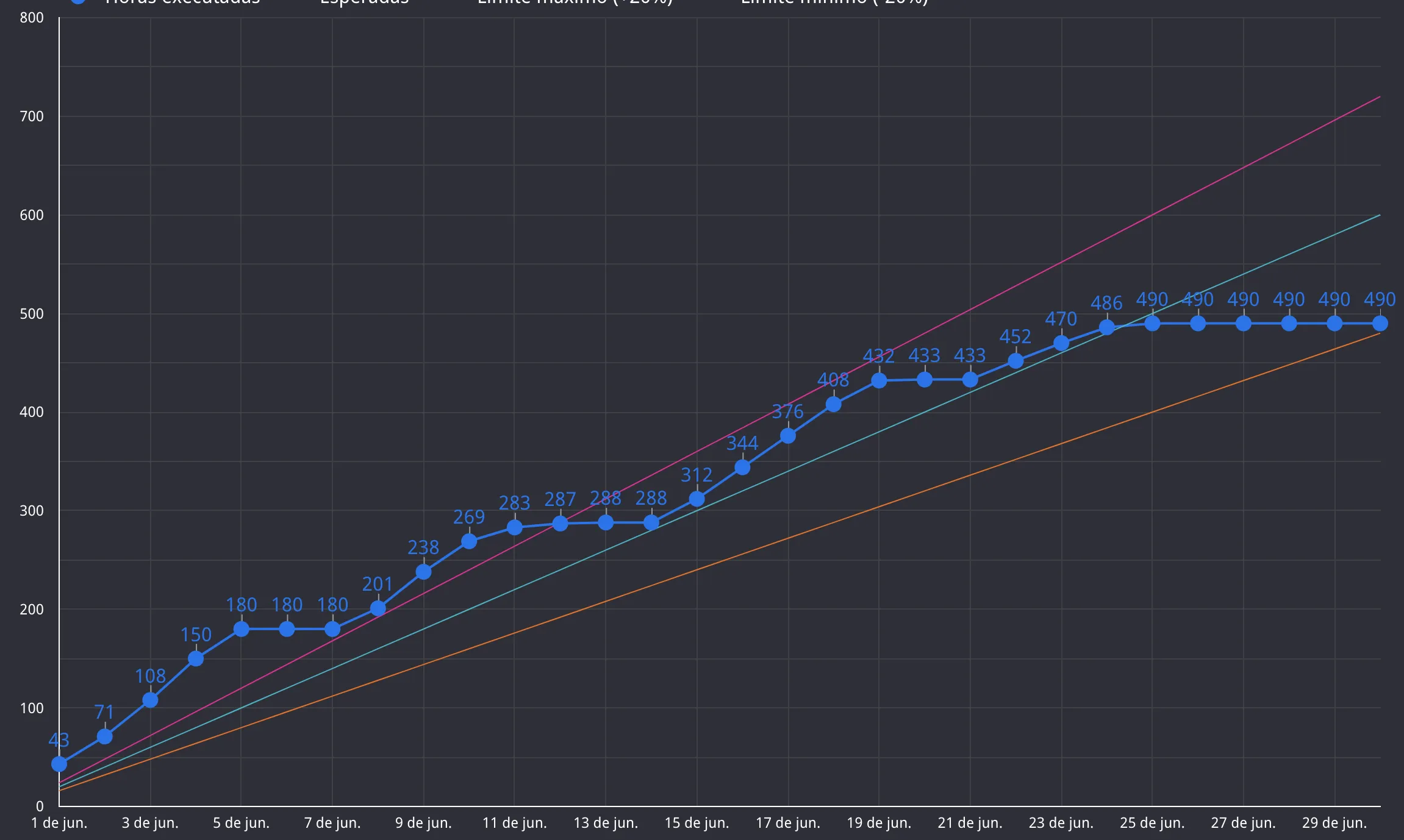Screen dimensions: 1404x840
Task: Click the data point labeled 452
Action: [x=1015, y=361]
